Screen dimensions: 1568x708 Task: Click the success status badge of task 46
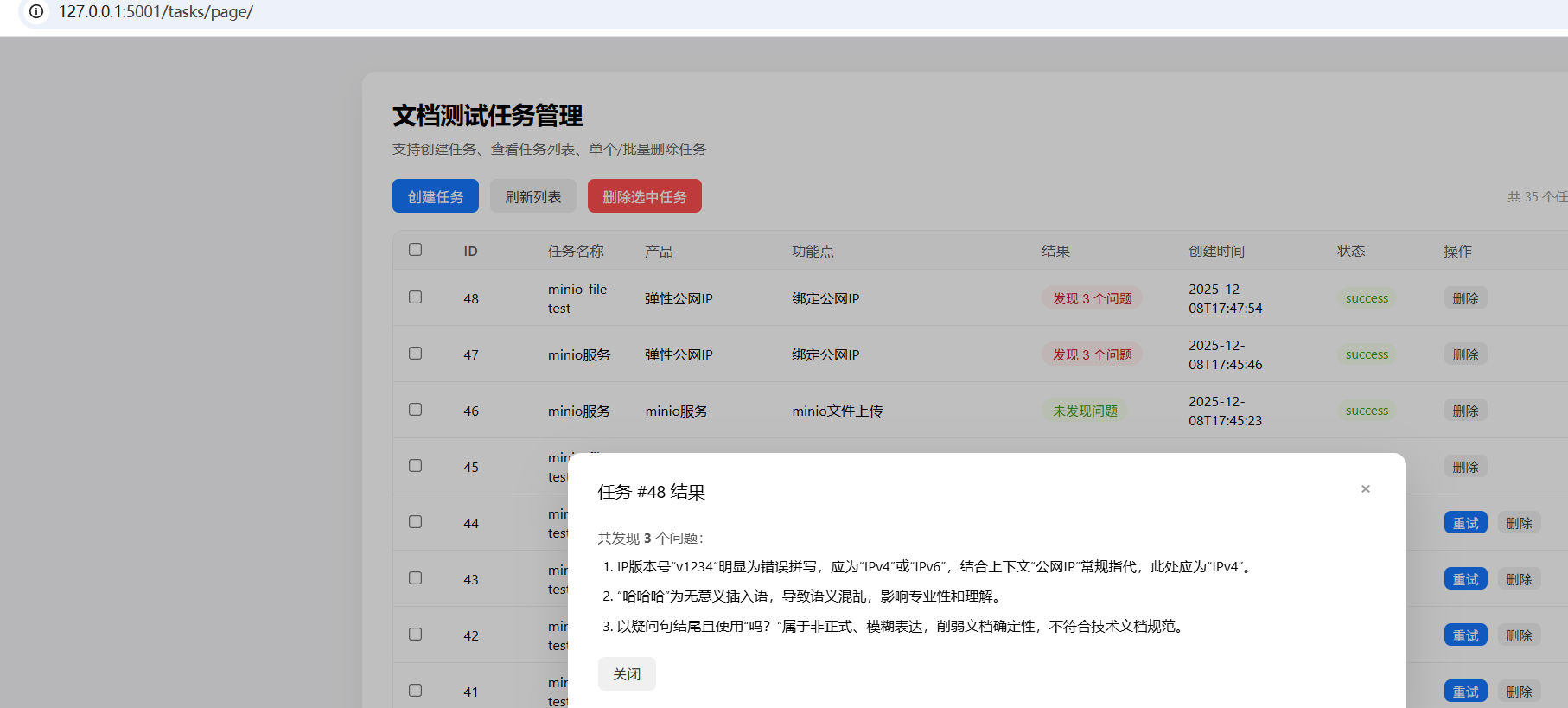pyautogui.click(x=1367, y=411)
